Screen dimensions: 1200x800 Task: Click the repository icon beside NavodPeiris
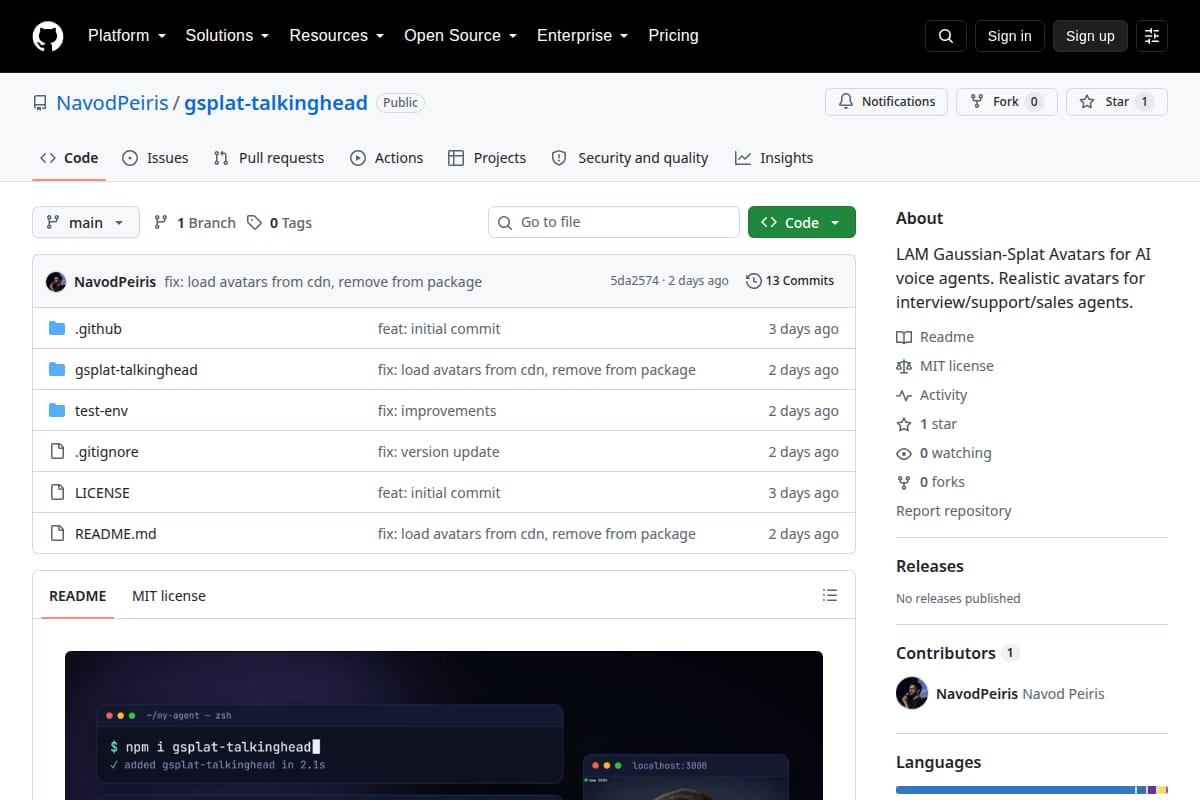point(40,103)
